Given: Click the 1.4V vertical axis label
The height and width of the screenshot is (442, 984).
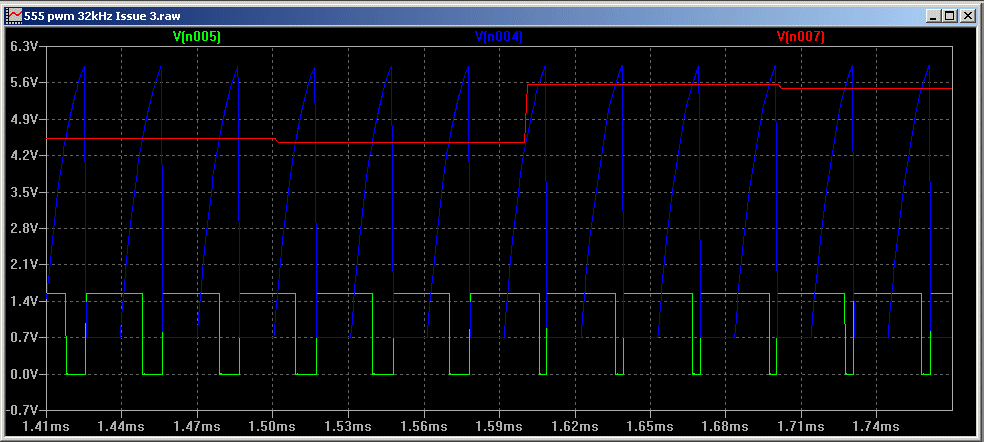Looking at the screenshot, I should tap(25, 301).
